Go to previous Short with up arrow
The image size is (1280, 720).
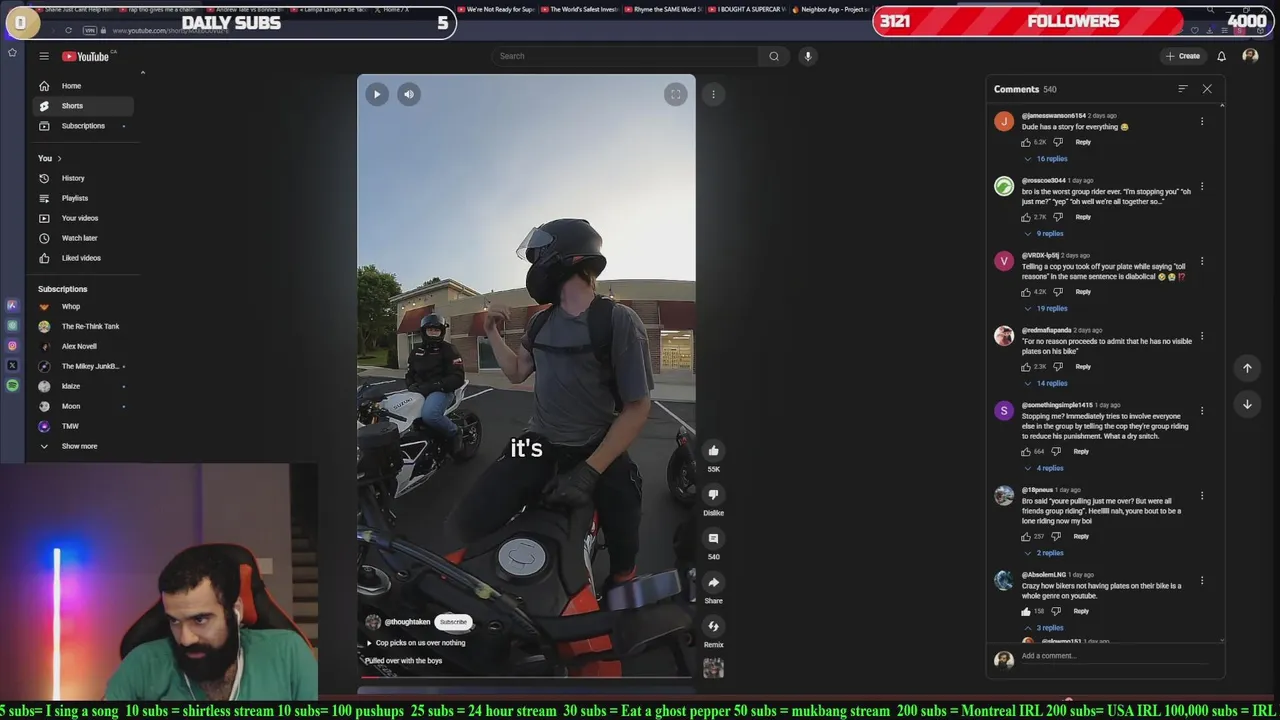click(x=1247, y=368)
